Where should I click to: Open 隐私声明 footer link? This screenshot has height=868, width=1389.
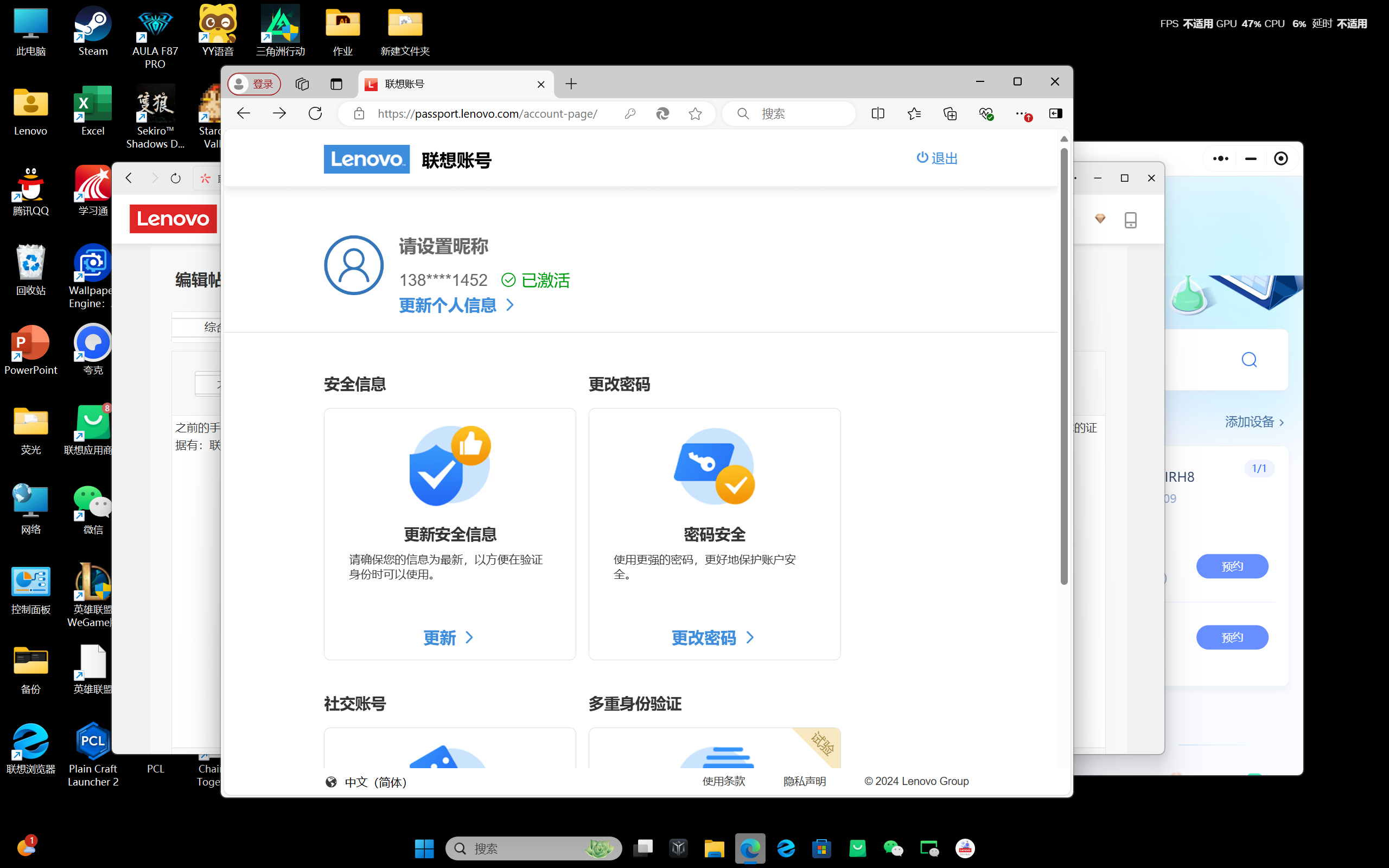805,781
